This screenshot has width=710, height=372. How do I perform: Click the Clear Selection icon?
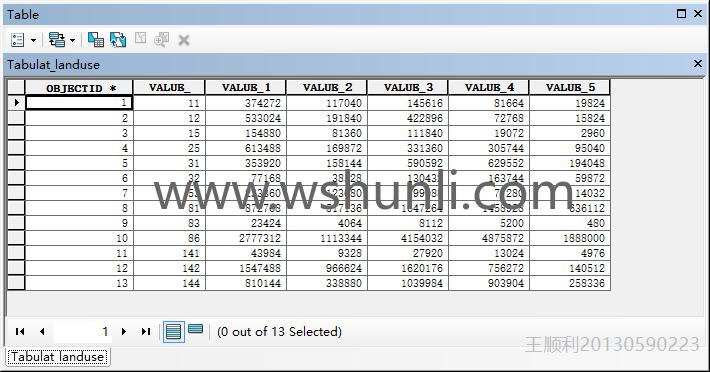(140, 39)
